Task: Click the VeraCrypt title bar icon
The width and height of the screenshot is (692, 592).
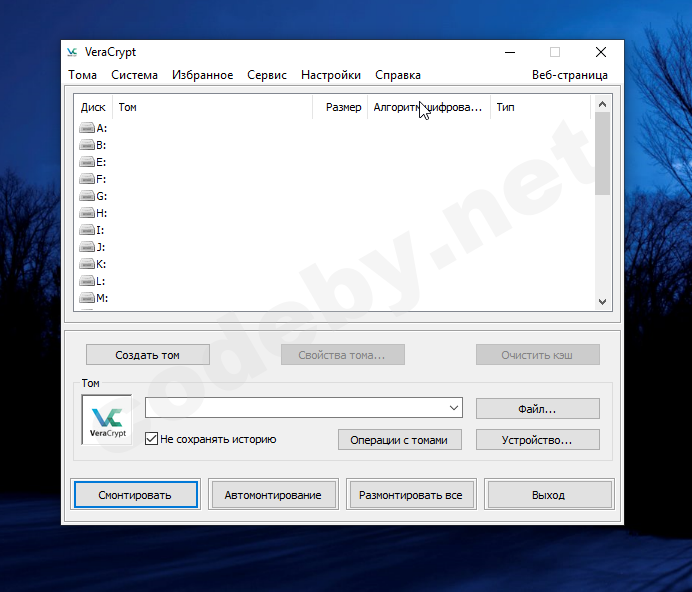Action: coord(72,52)
